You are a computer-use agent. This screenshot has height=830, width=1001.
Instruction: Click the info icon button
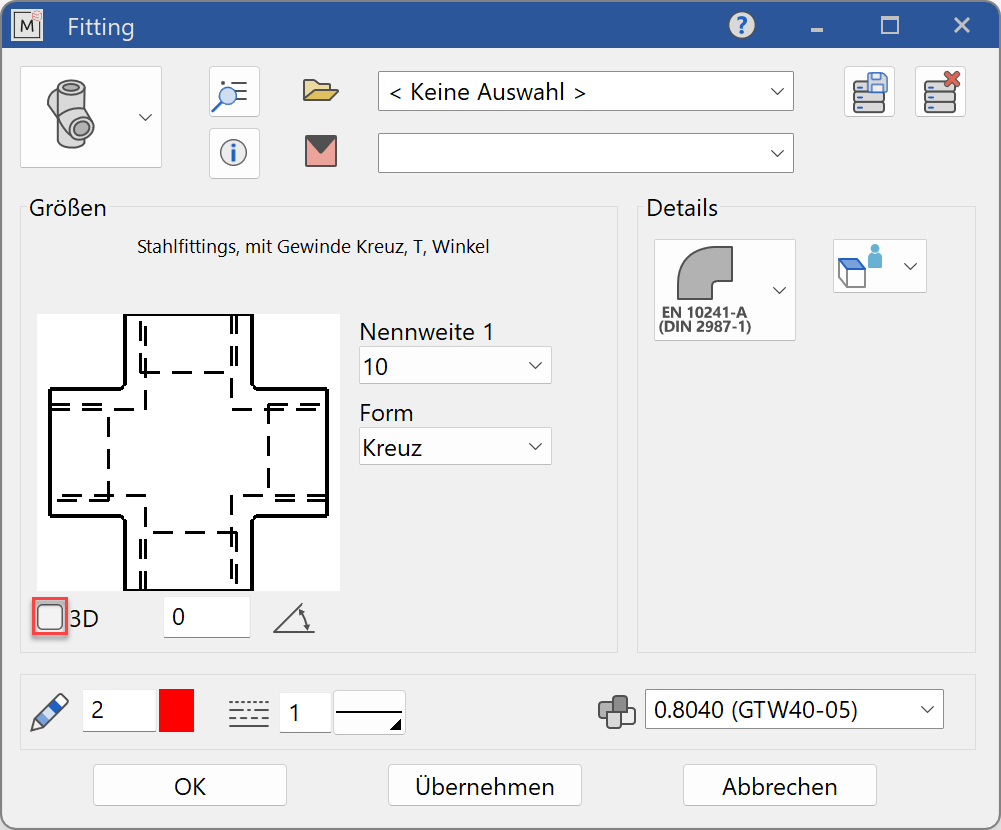pos(234,153)
